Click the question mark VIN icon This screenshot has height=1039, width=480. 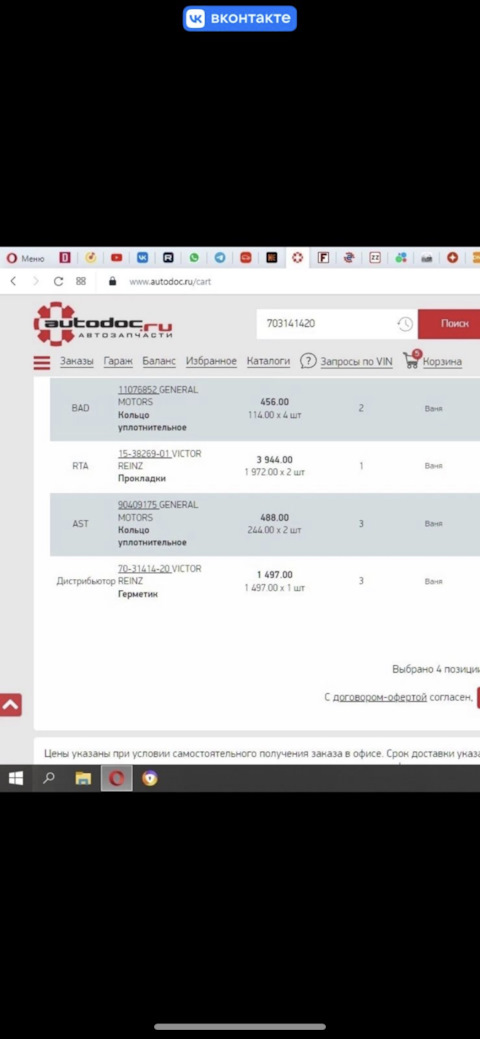[308, 361]
